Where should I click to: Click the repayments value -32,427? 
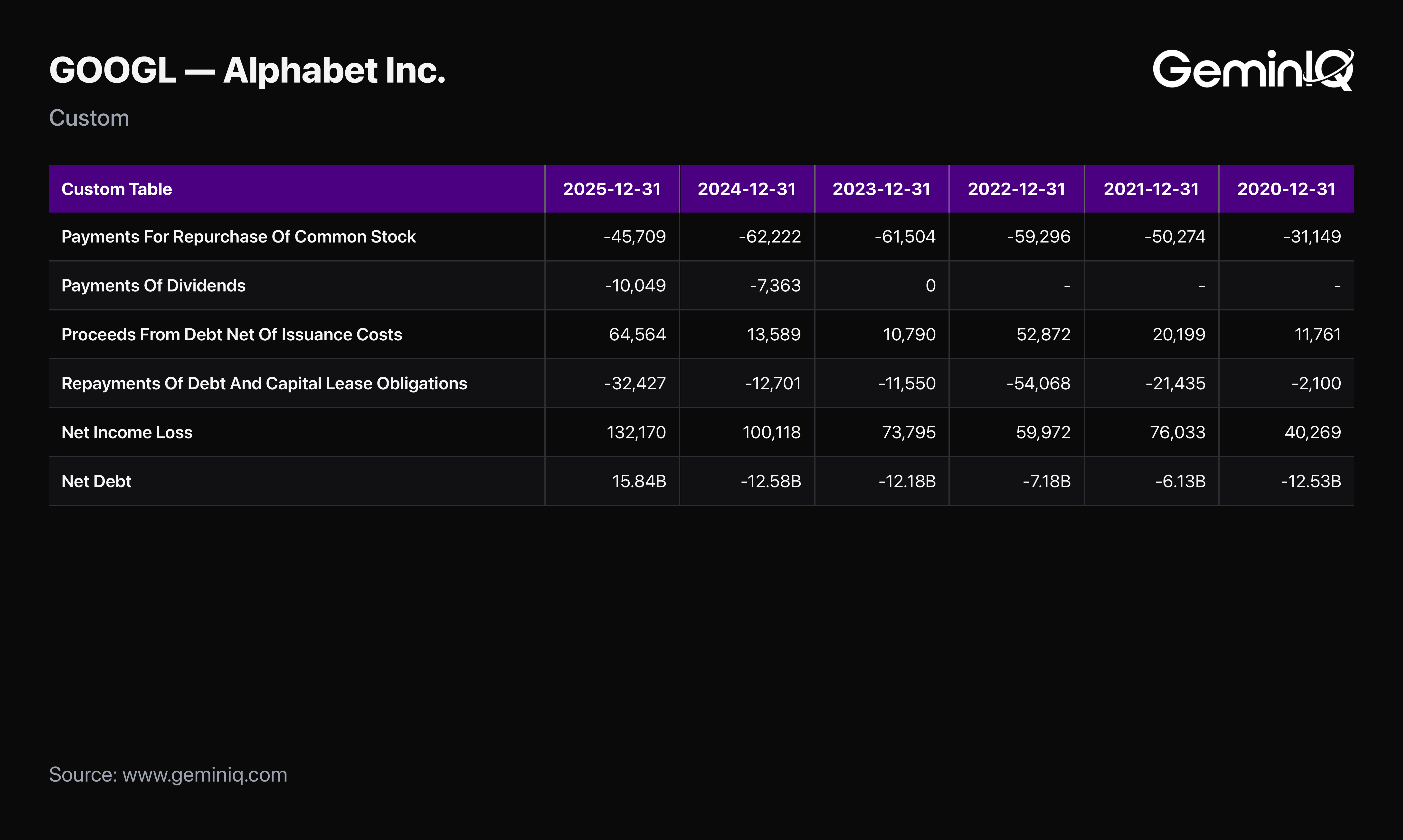pos(635,383)
